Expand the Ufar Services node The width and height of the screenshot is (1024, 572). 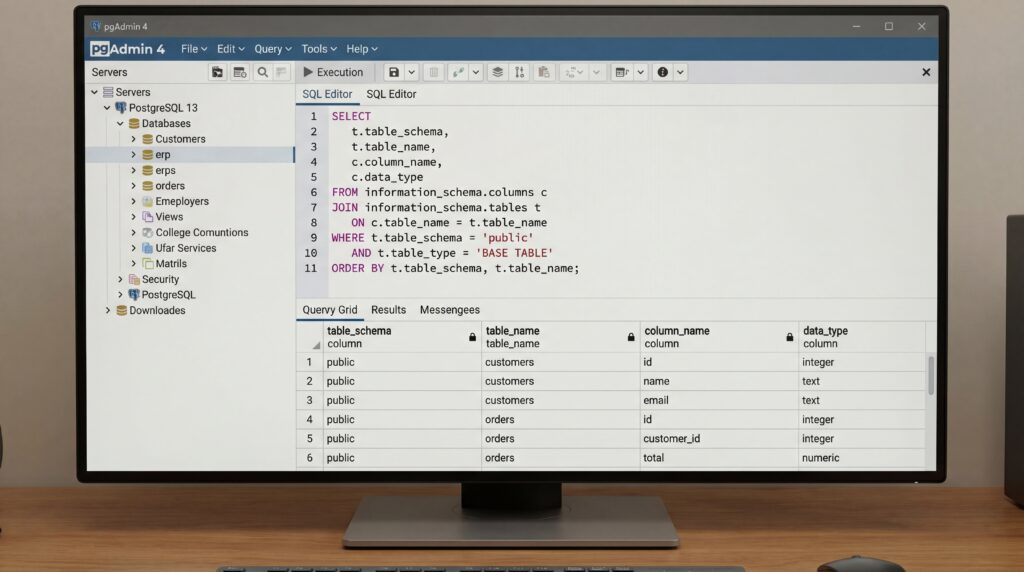coord(133,248)
